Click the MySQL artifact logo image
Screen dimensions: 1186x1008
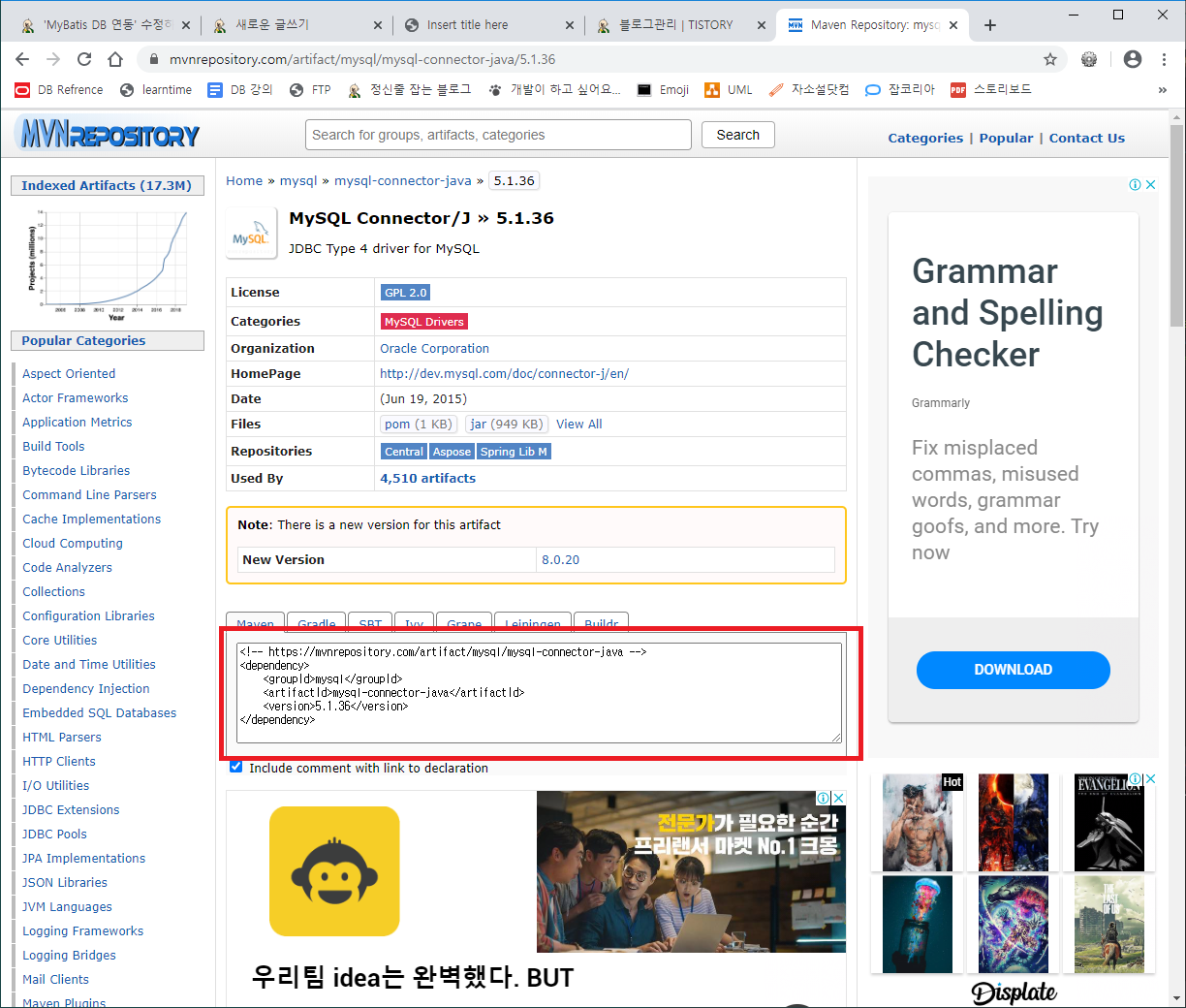(250, 234)
